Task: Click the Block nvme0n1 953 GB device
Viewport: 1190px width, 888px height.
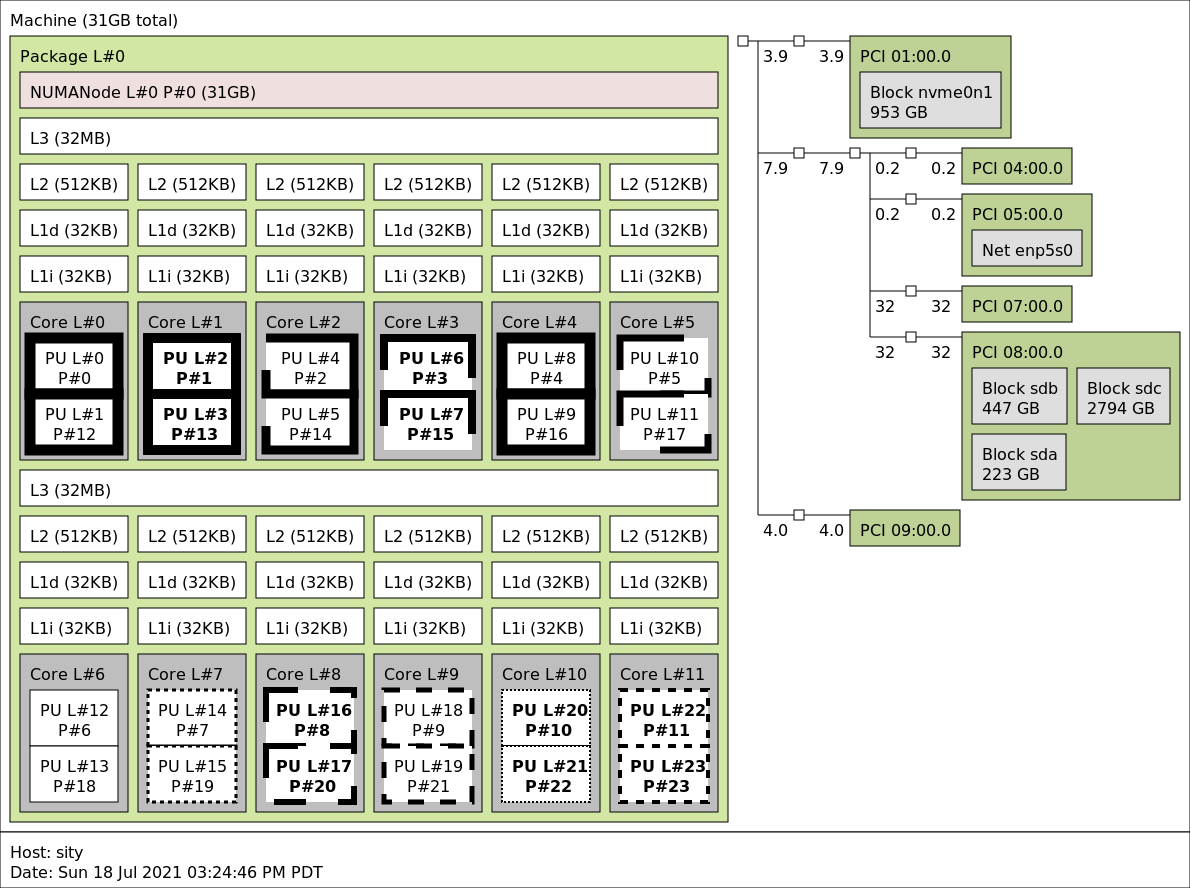Action: [x=930, y=101]
